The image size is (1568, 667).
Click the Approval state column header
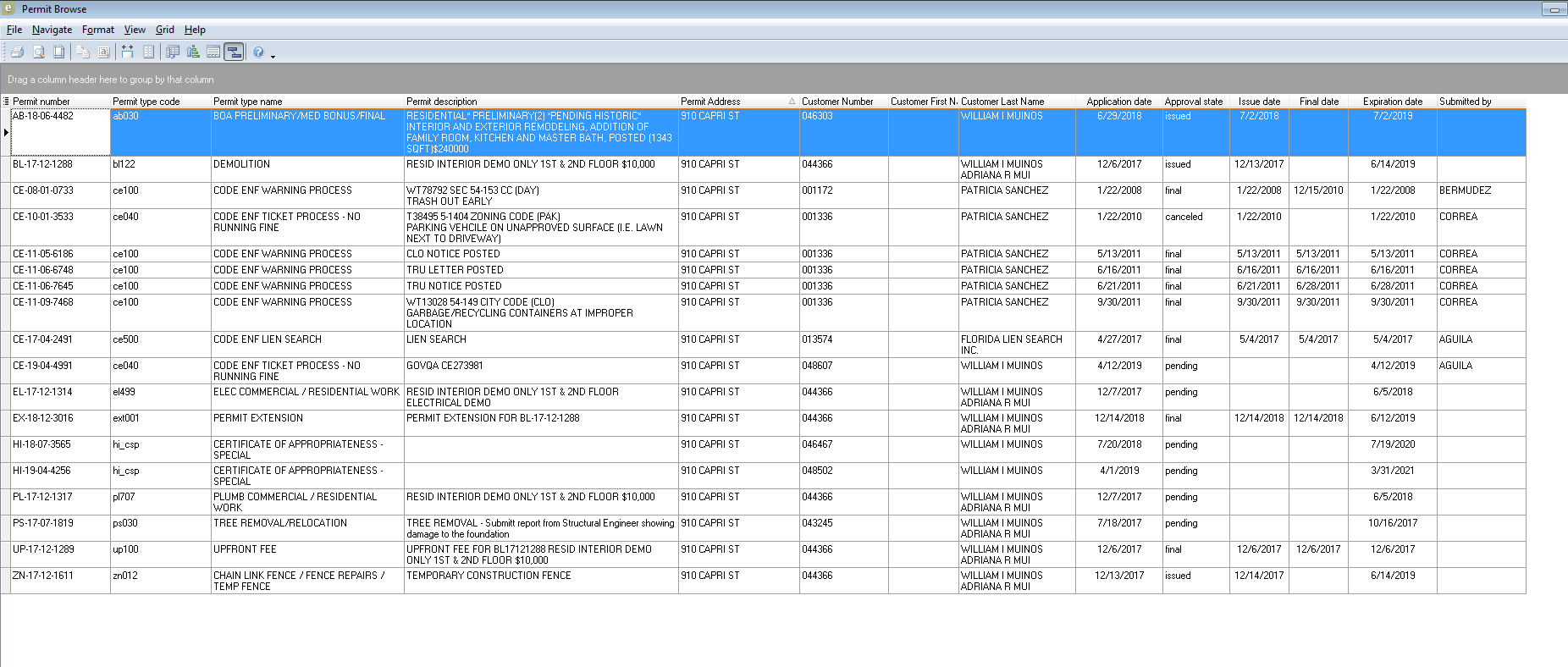point(1193,102)
